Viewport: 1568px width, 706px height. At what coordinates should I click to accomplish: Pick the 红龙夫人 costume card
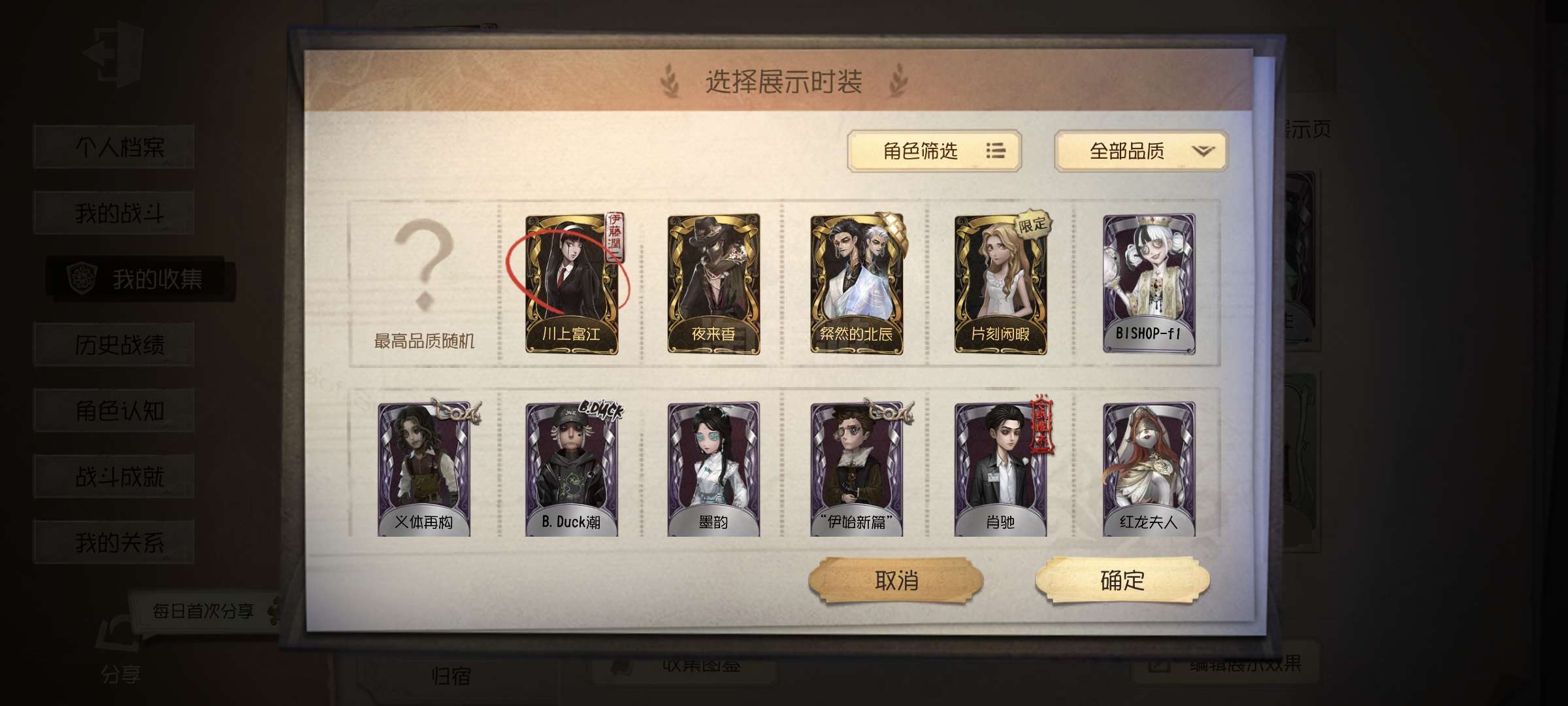pos(1149,469)
